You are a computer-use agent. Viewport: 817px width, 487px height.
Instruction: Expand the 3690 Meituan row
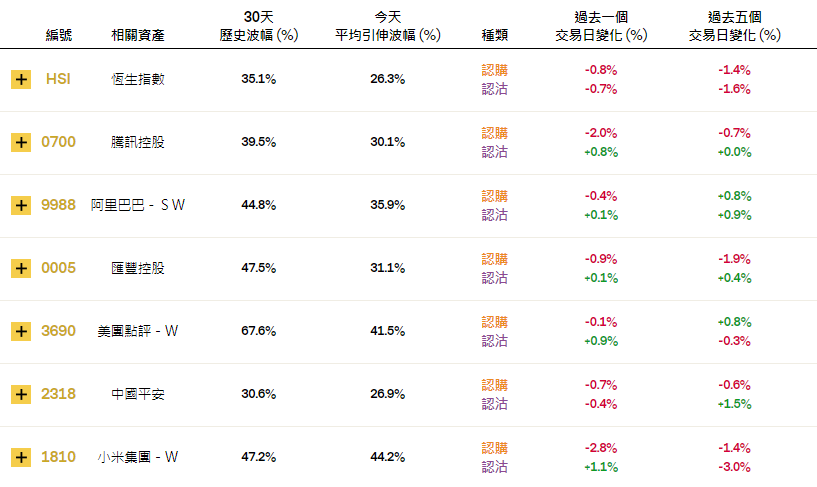tap(20, 331)
